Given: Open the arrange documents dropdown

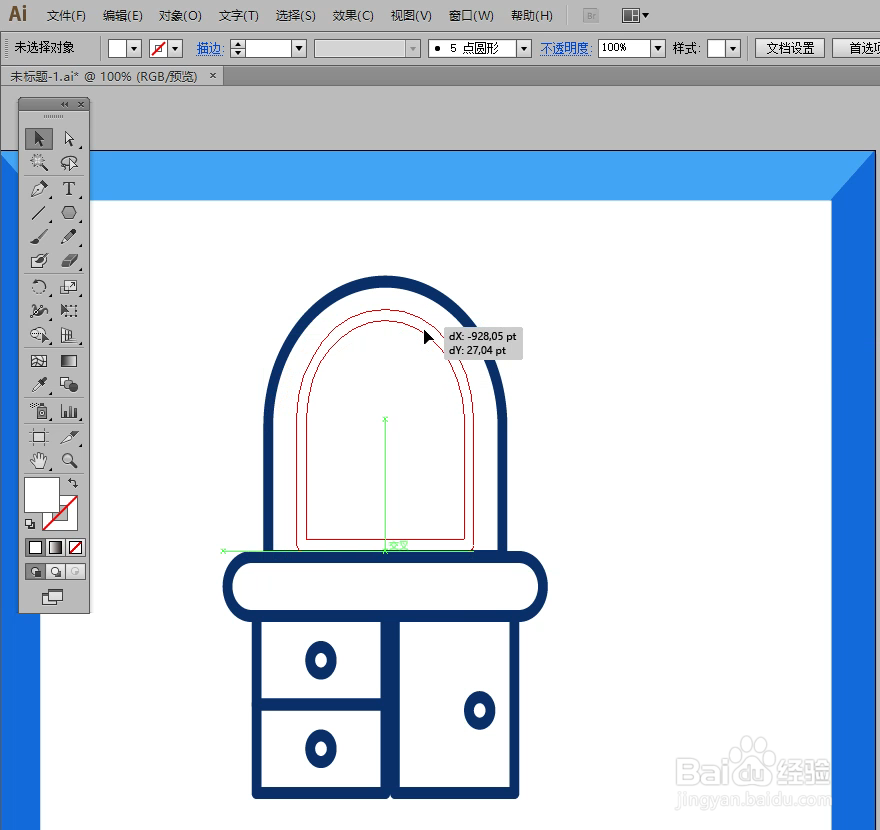Looking at the screenshot, I should 635,16.
